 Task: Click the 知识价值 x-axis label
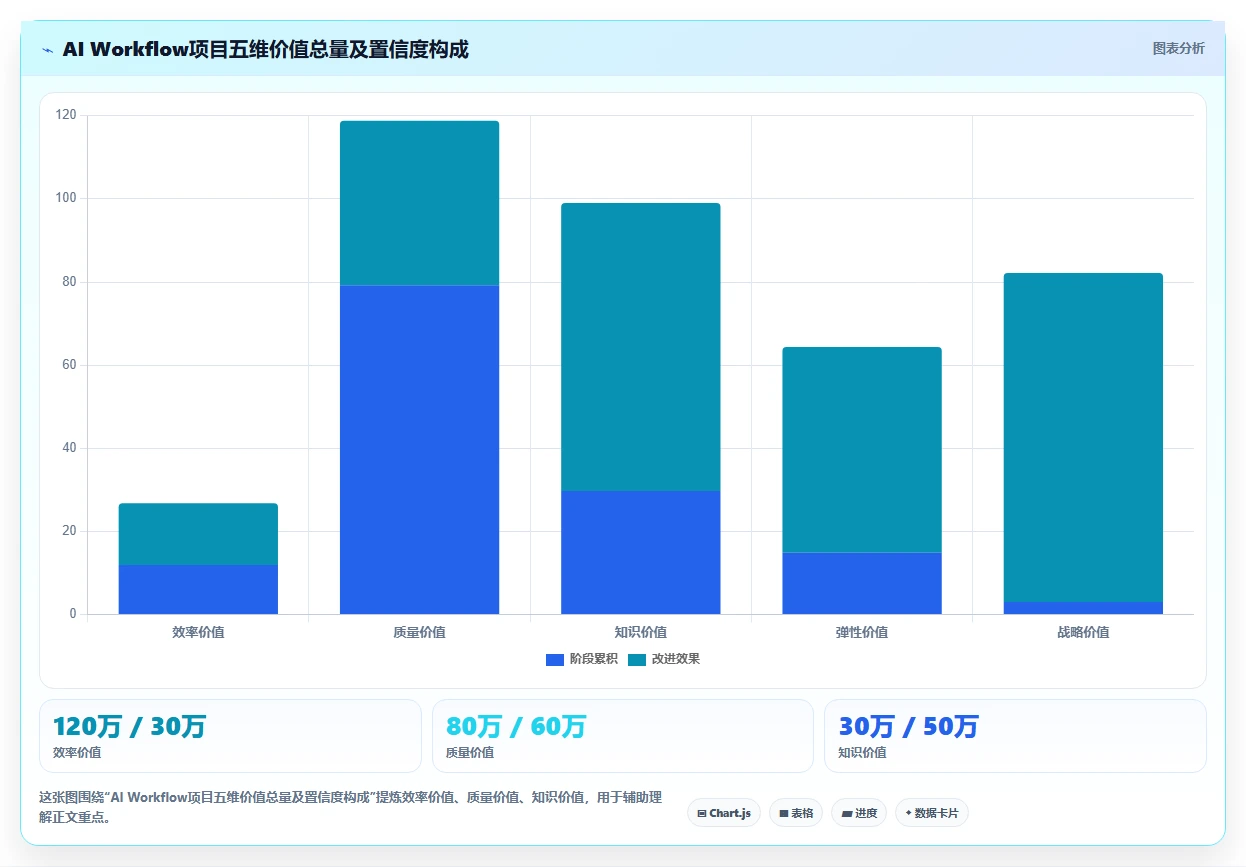pos(640,632)
